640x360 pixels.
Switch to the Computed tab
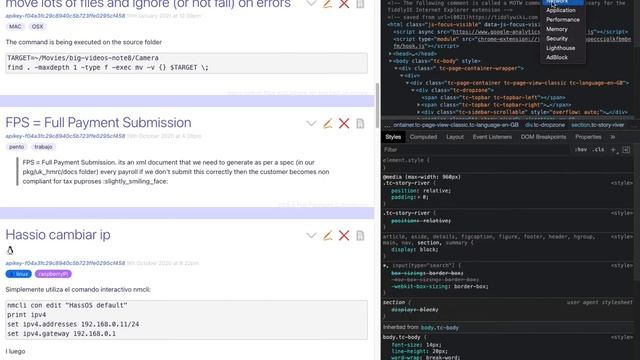pyautogui.click(x=423, y=137)
